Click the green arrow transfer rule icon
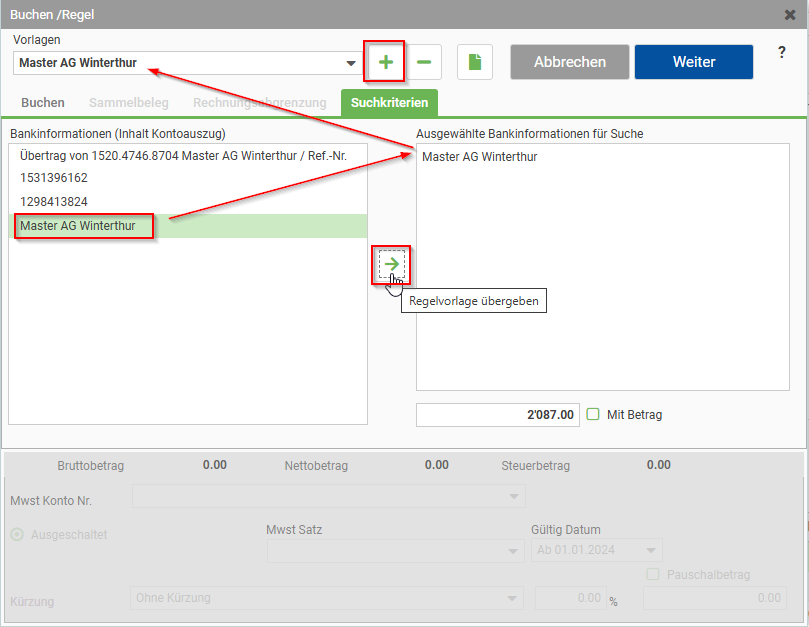The width and height of the screenshot is (809, 627). (391, 264)
